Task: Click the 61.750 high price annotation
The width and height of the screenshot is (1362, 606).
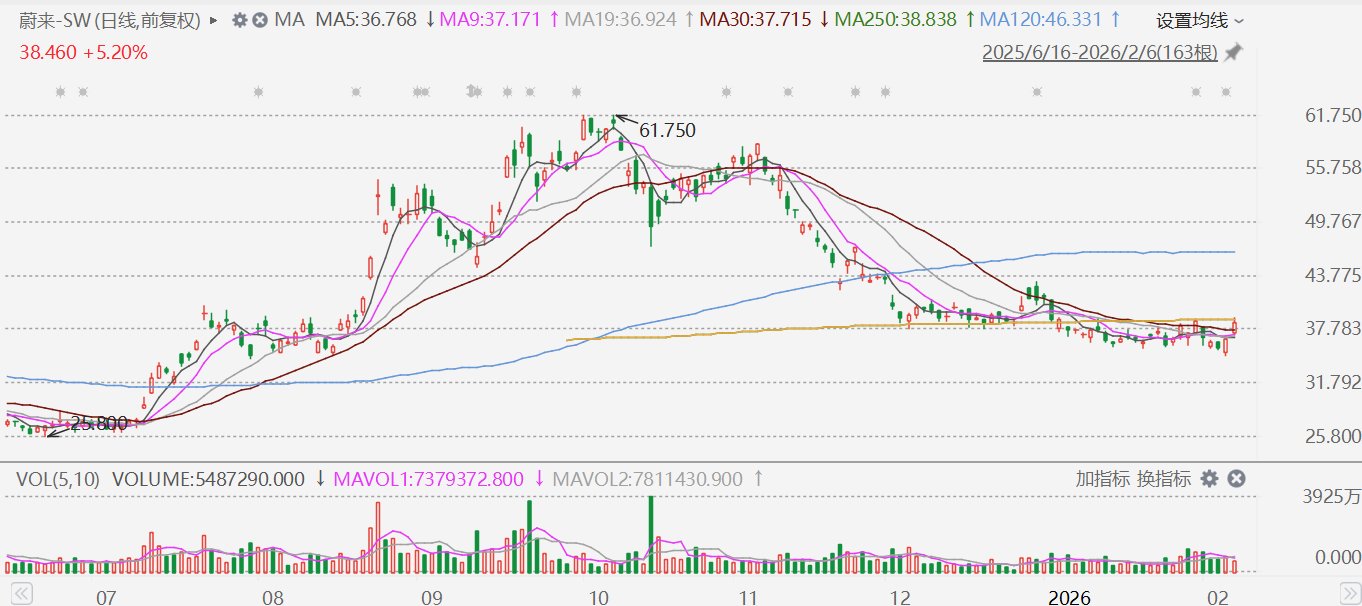Action: pyautogui.click(x=666, y=130)
